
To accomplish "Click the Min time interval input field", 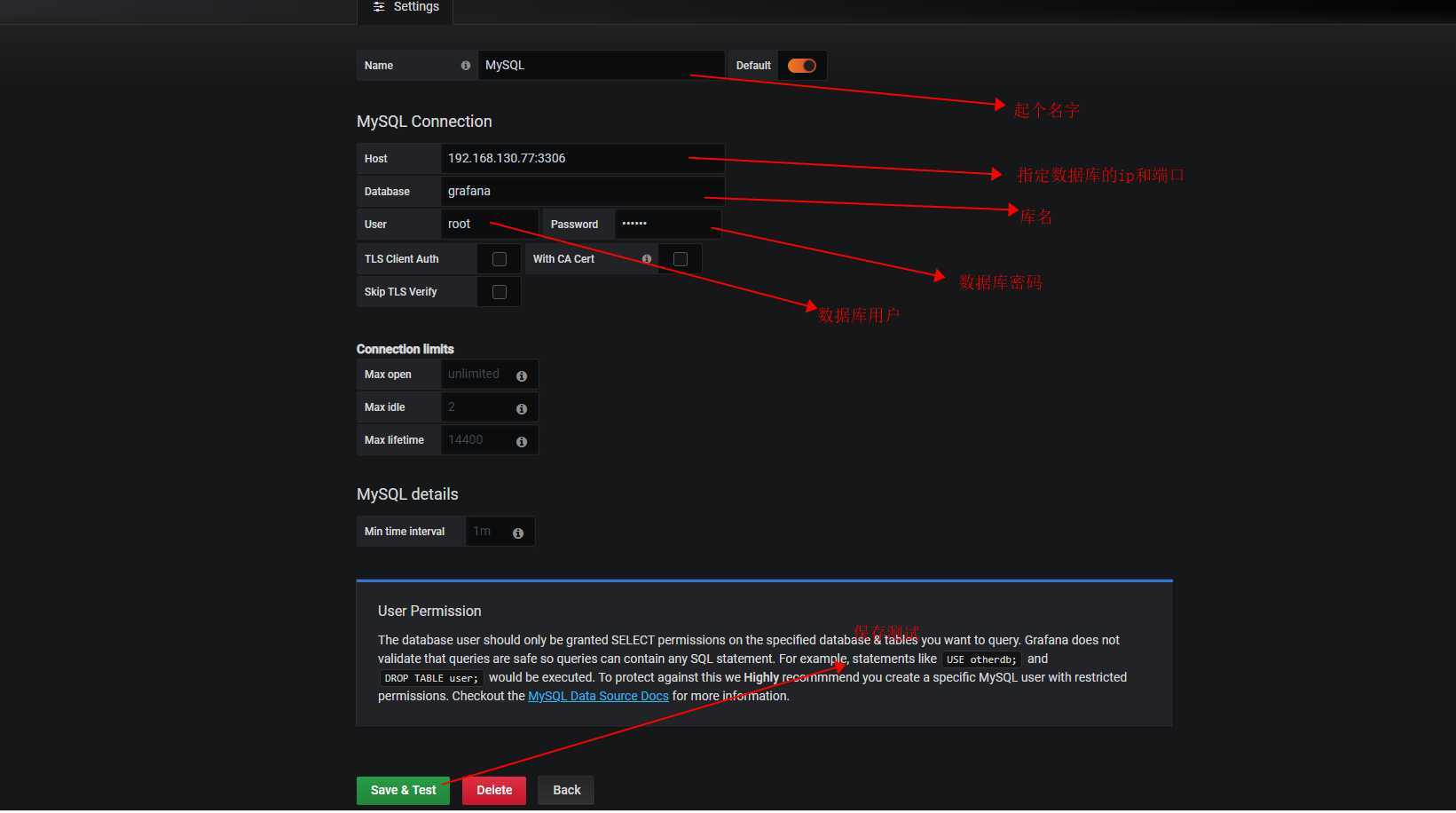I will 500,532.
